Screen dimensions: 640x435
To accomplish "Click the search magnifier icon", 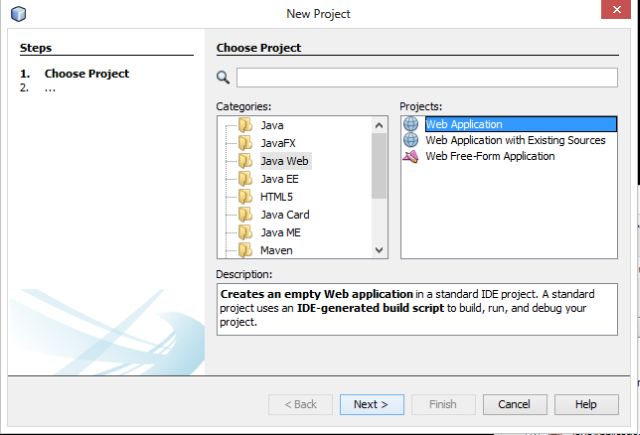I will (x=223, y=77).
